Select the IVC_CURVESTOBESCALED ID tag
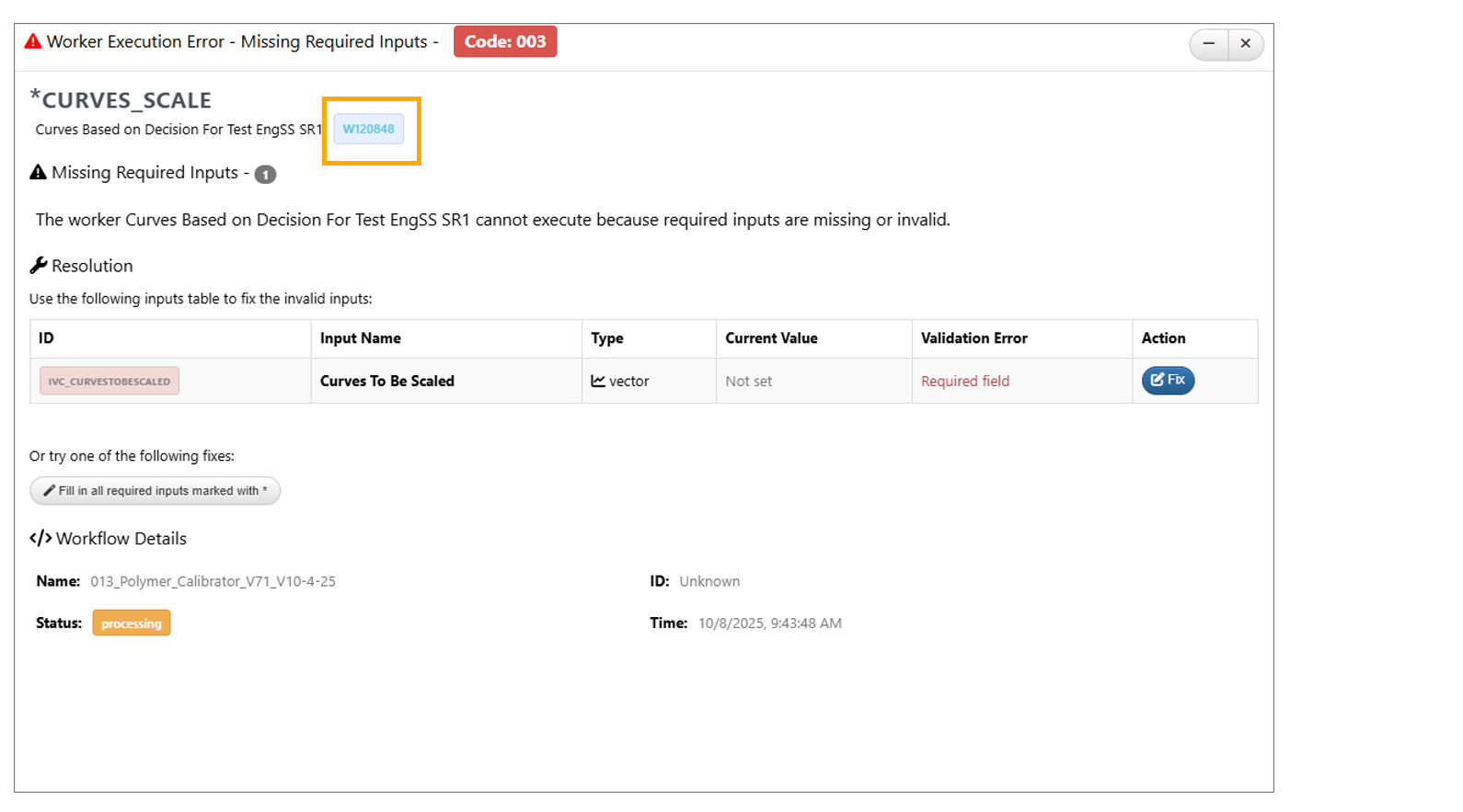 [109, 381]
